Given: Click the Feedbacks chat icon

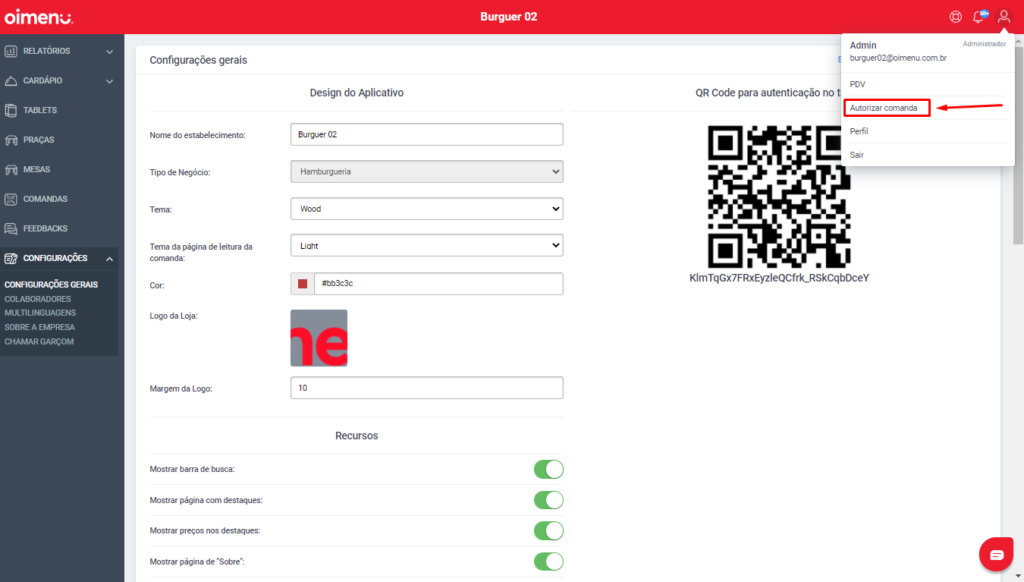Looking at the screenshot, I should 11,229.
